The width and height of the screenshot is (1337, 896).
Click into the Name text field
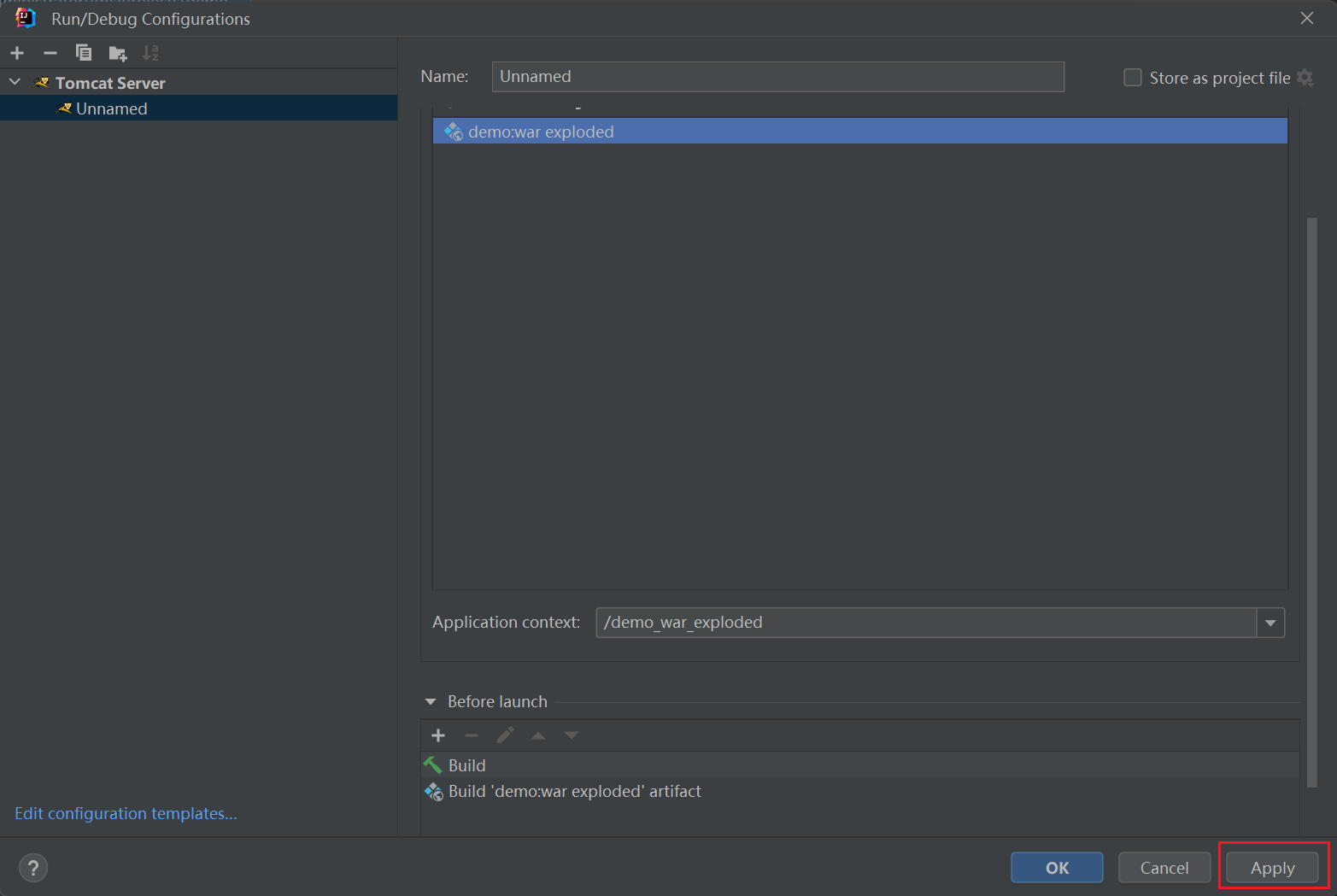point(777,77)
